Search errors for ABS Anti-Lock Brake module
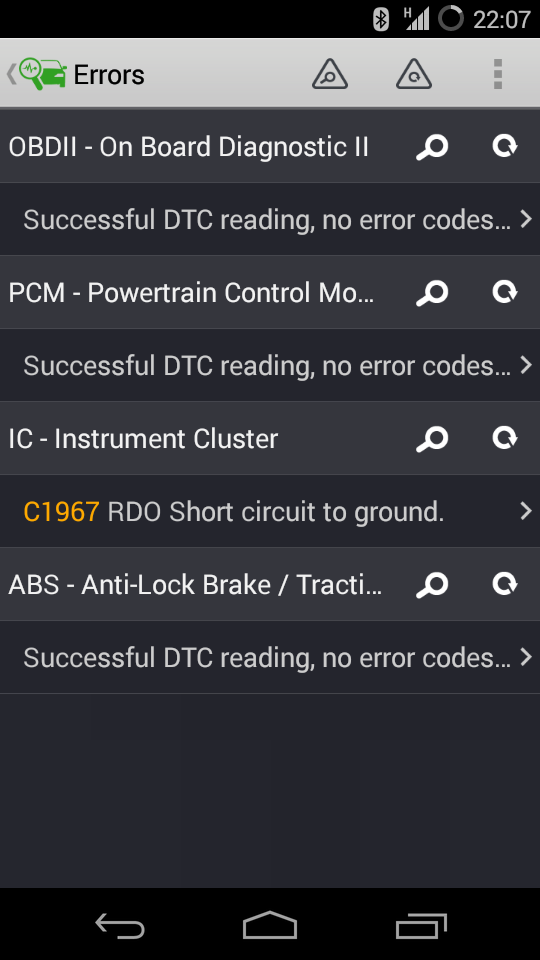 (432, 585)
